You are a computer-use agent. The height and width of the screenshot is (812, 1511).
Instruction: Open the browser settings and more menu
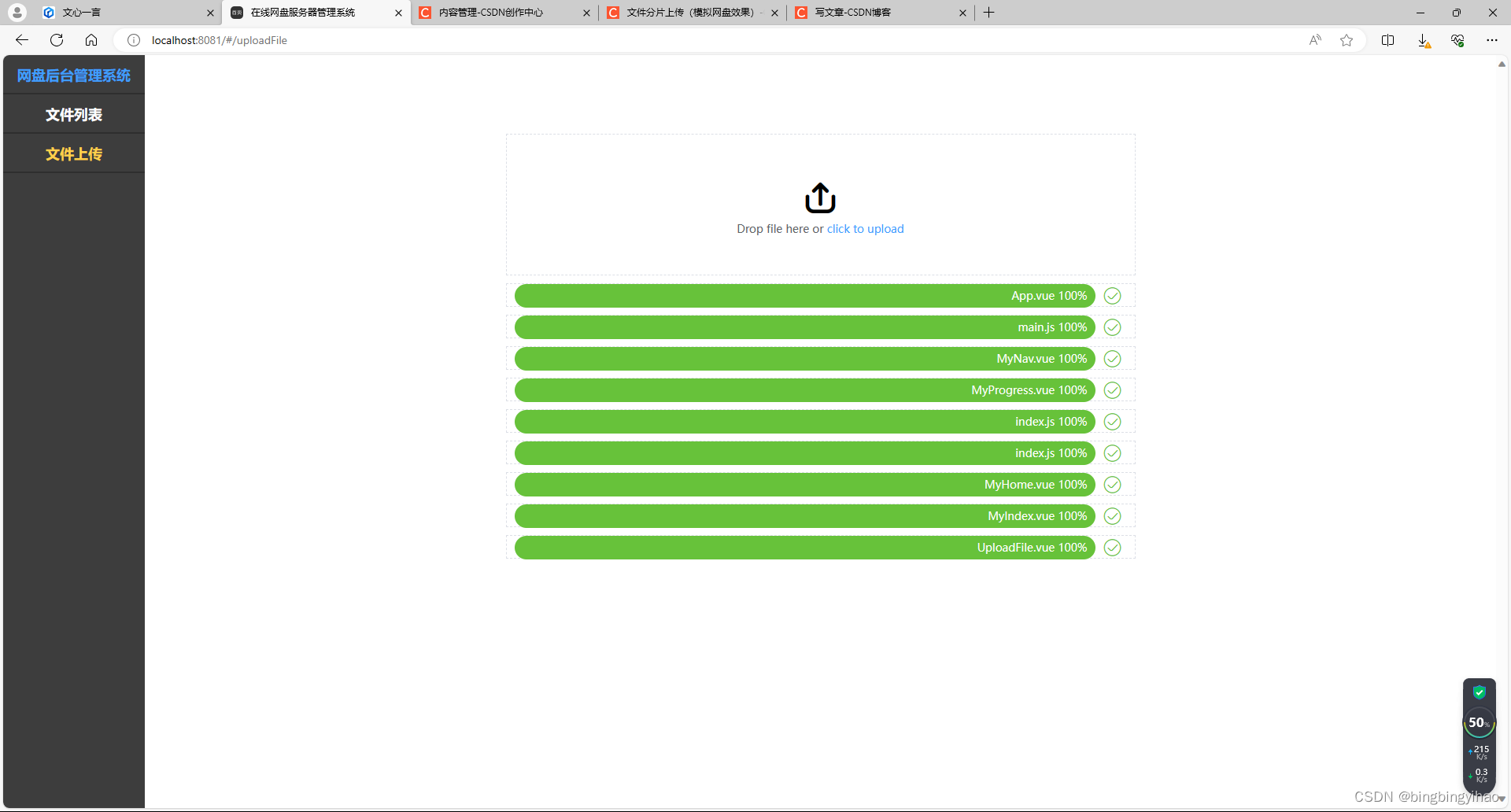point(1492,40)
